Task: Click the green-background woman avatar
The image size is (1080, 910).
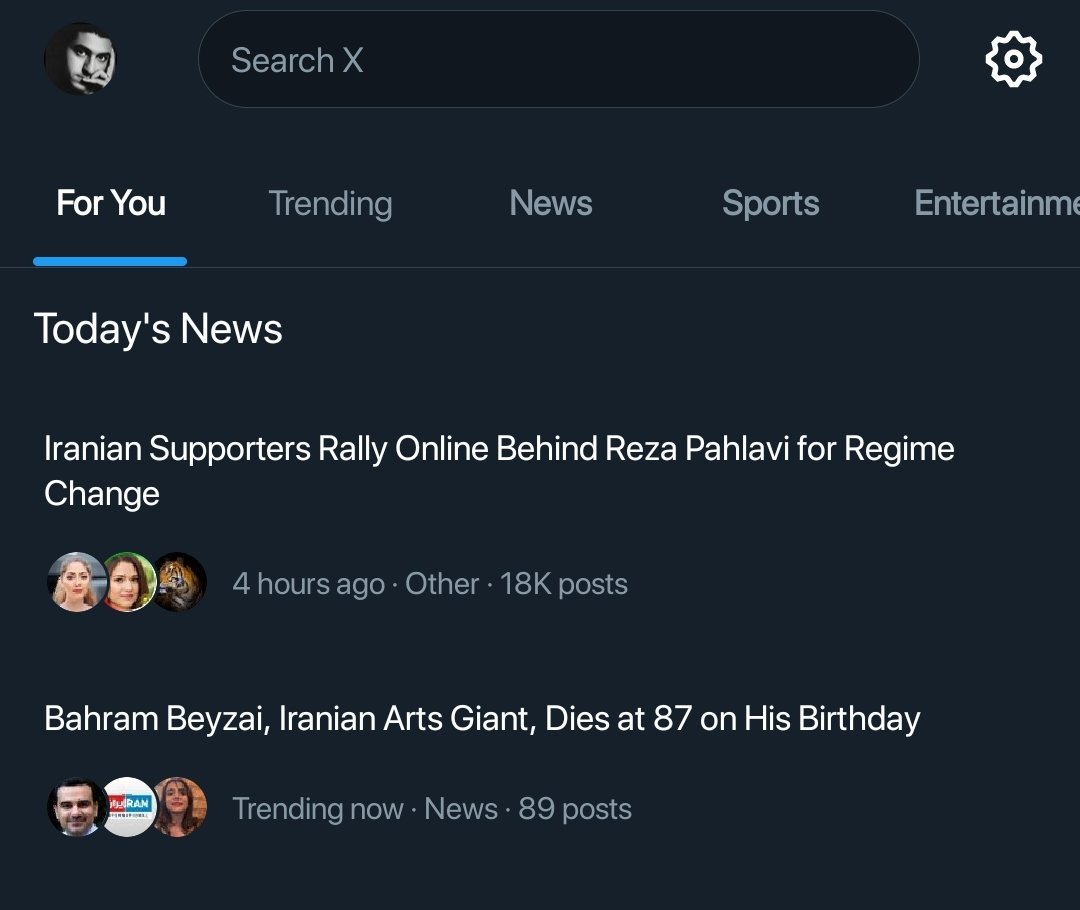Action: coord(128,582)
